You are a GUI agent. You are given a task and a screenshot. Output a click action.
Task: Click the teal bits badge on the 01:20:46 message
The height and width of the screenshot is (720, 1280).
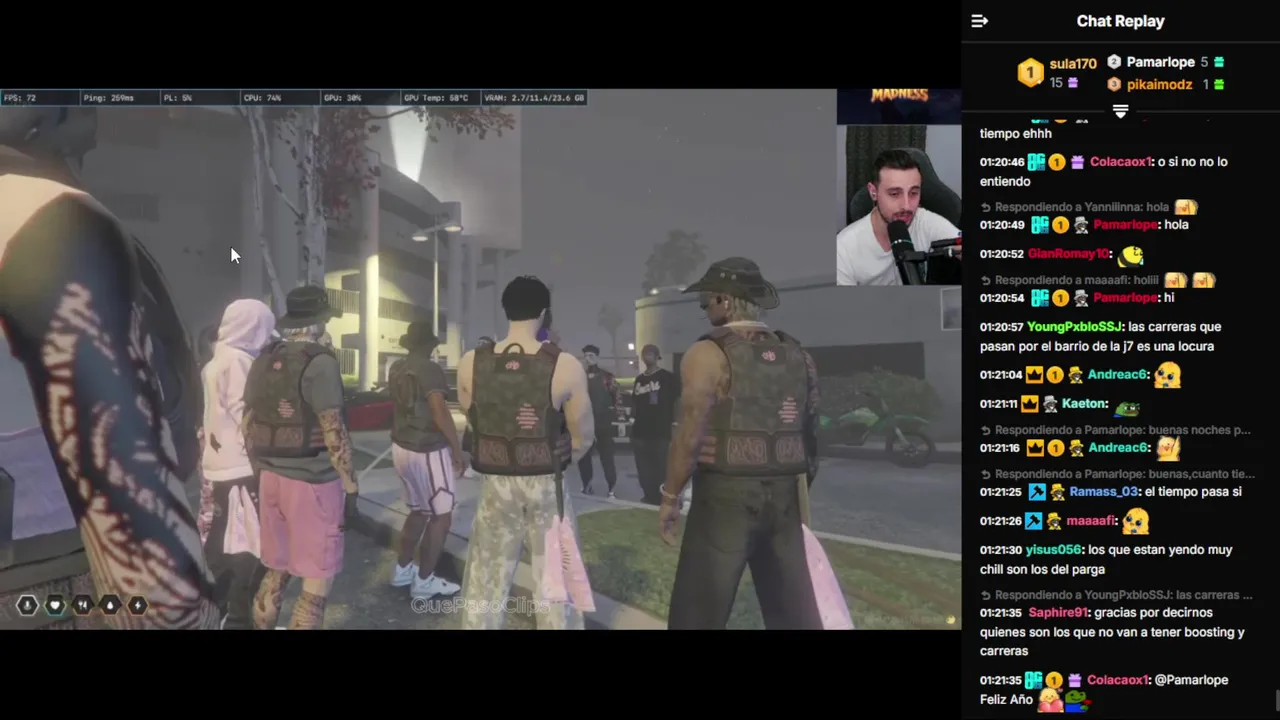[x=1036, y=162]
